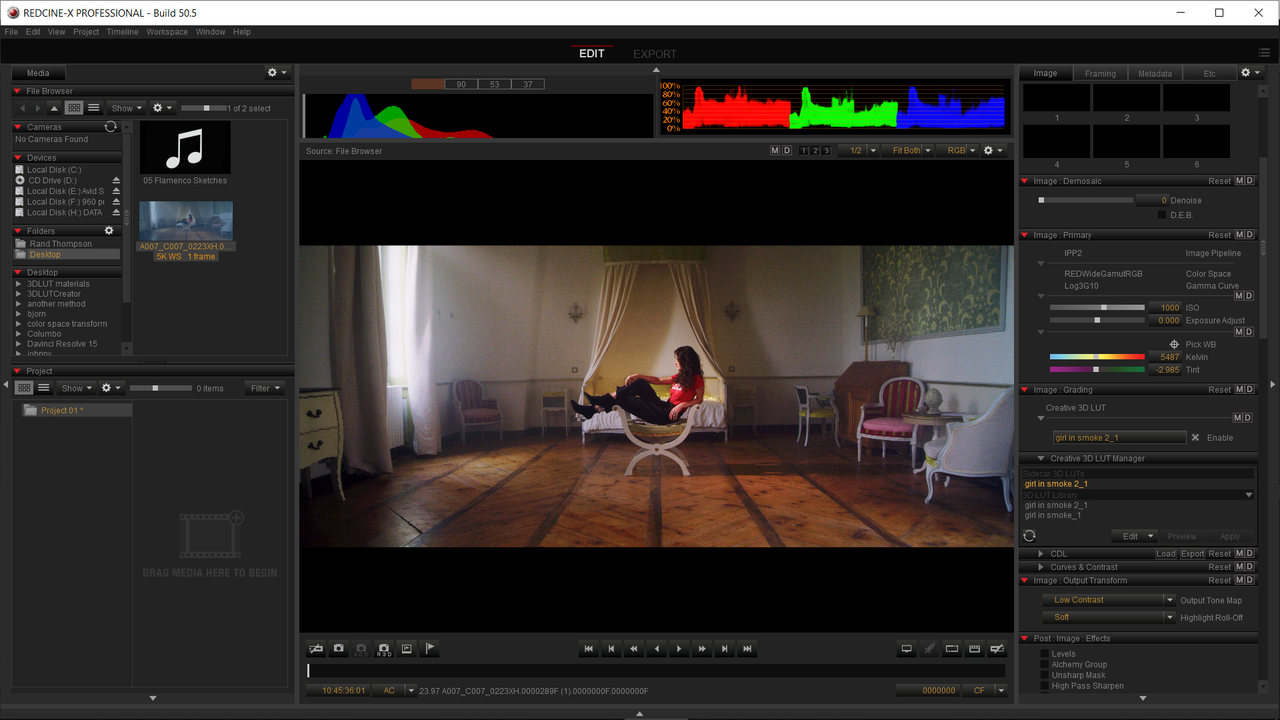Add a marker with the flag icon

coord(430,649)
